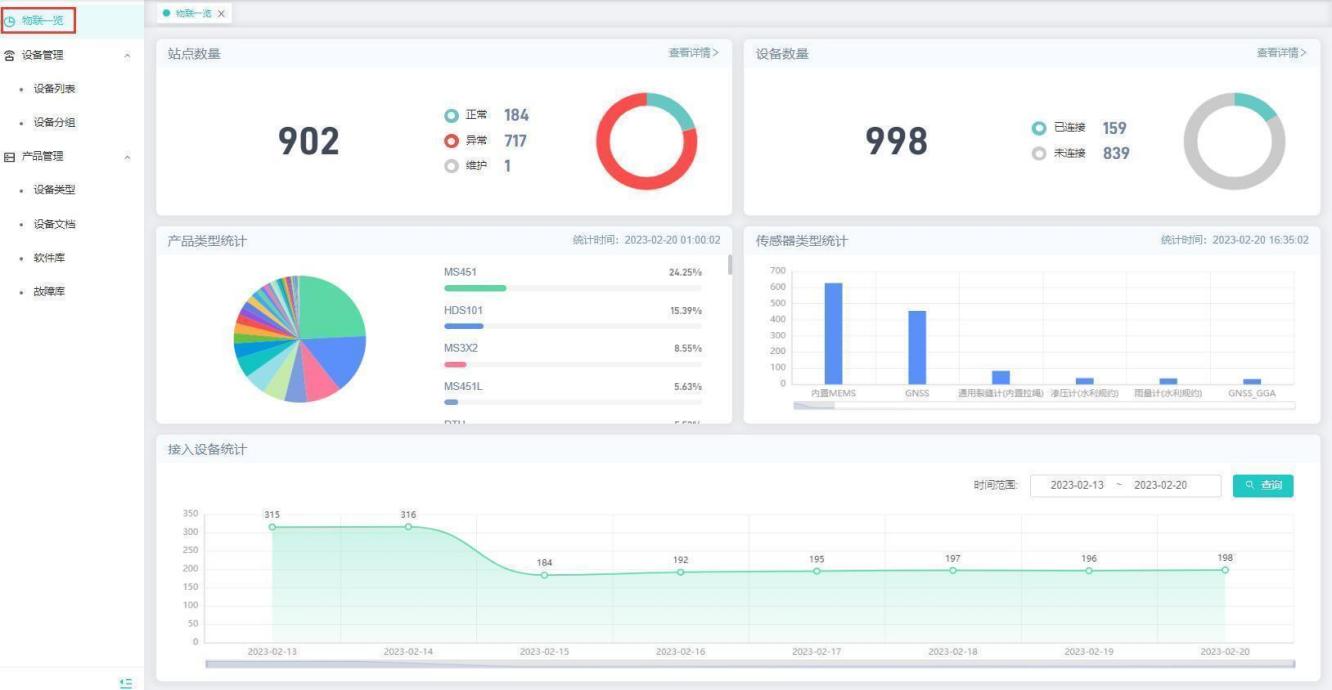Toggle the 已连接 legend marker
Screen dimensions: 1332x690
coord(1039,129)
